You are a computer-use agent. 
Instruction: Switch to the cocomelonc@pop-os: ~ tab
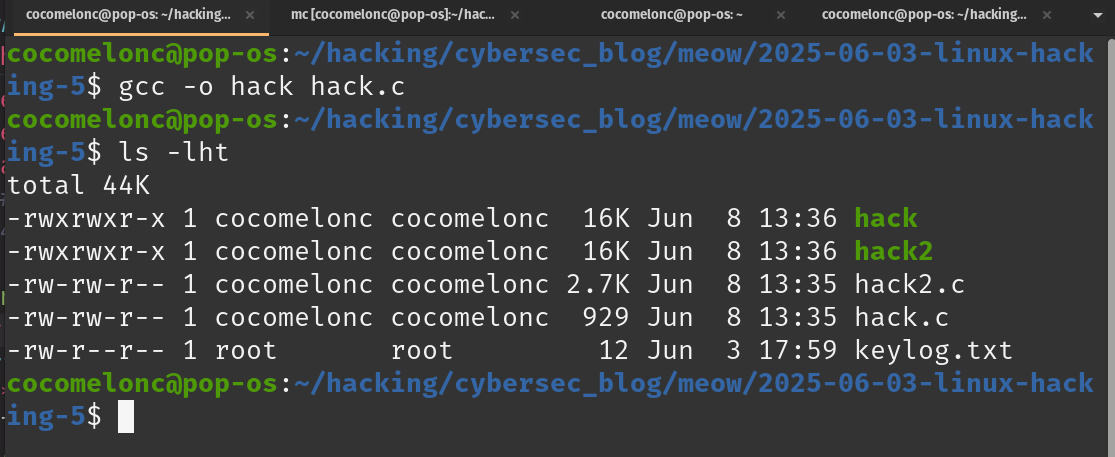tap(672, 15)
